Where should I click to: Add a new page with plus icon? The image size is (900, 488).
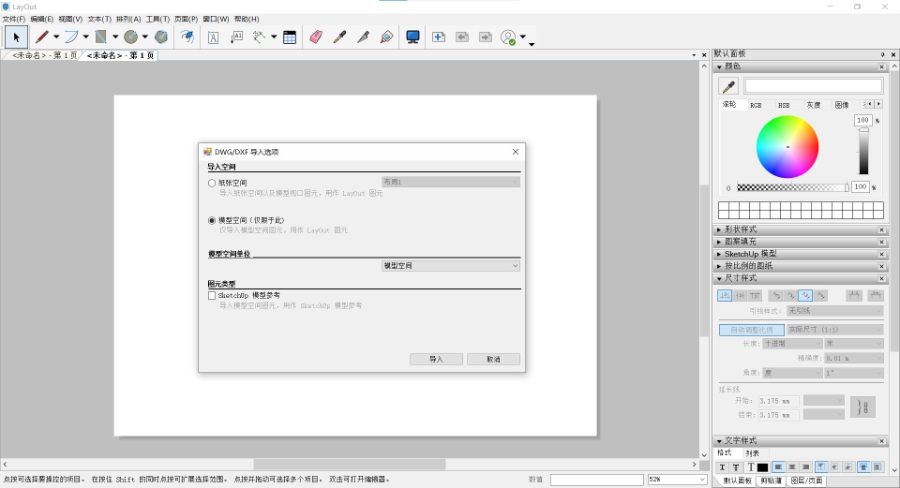click(439, 37)
